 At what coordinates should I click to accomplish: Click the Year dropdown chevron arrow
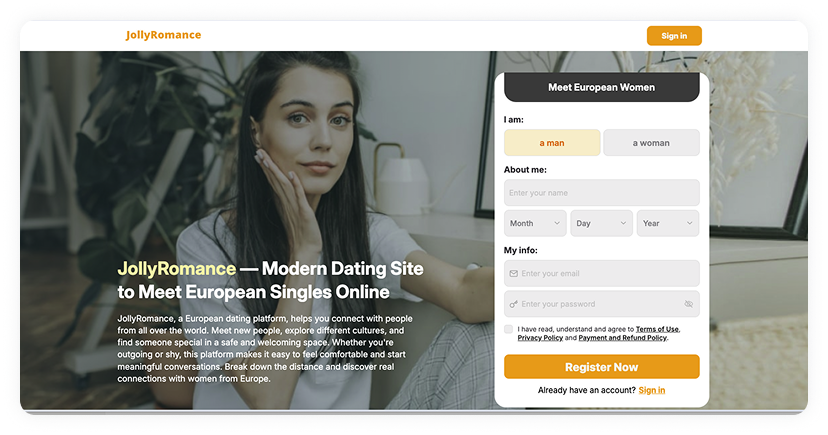[689, 223]
